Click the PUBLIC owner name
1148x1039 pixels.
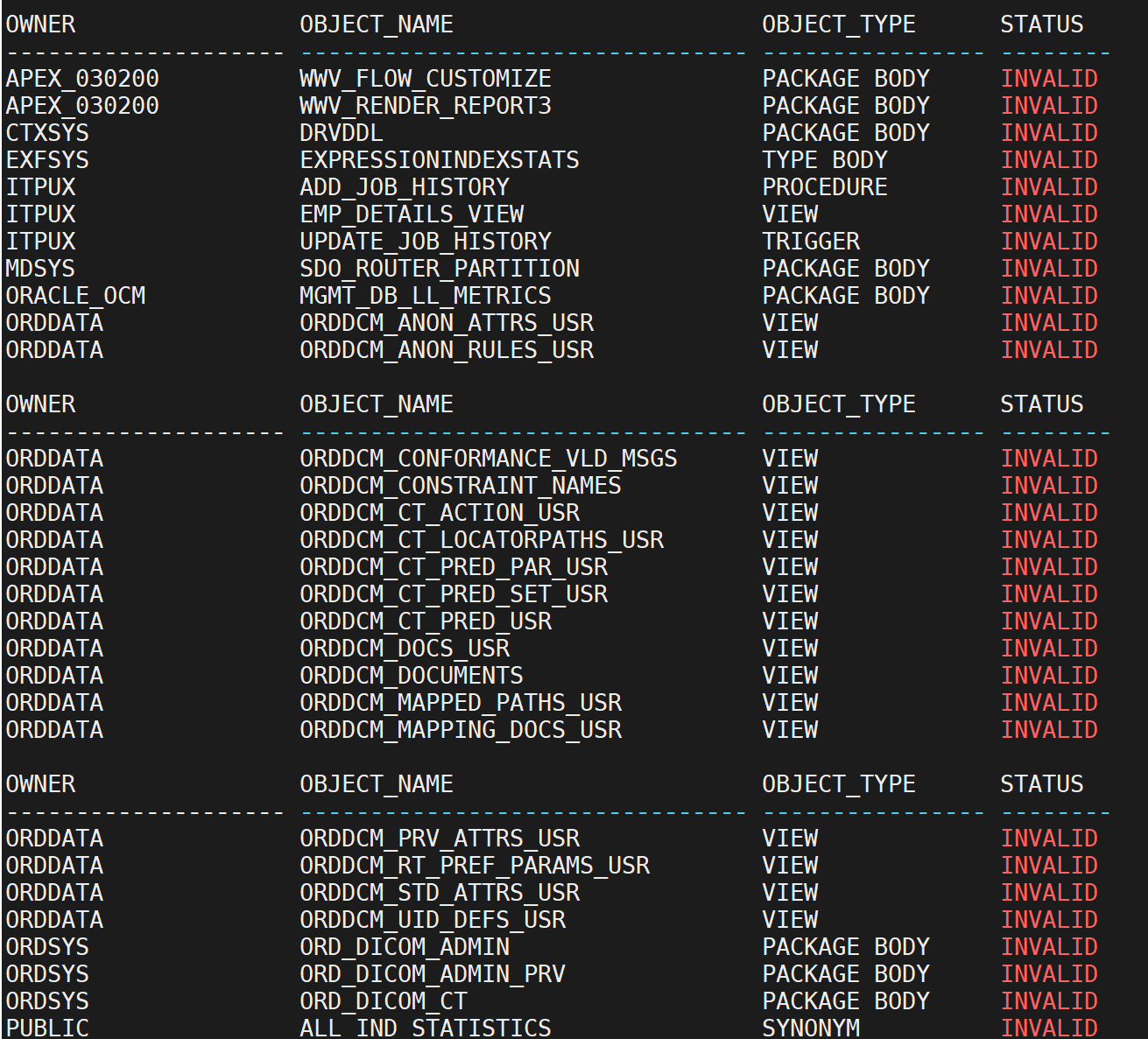47,1028
